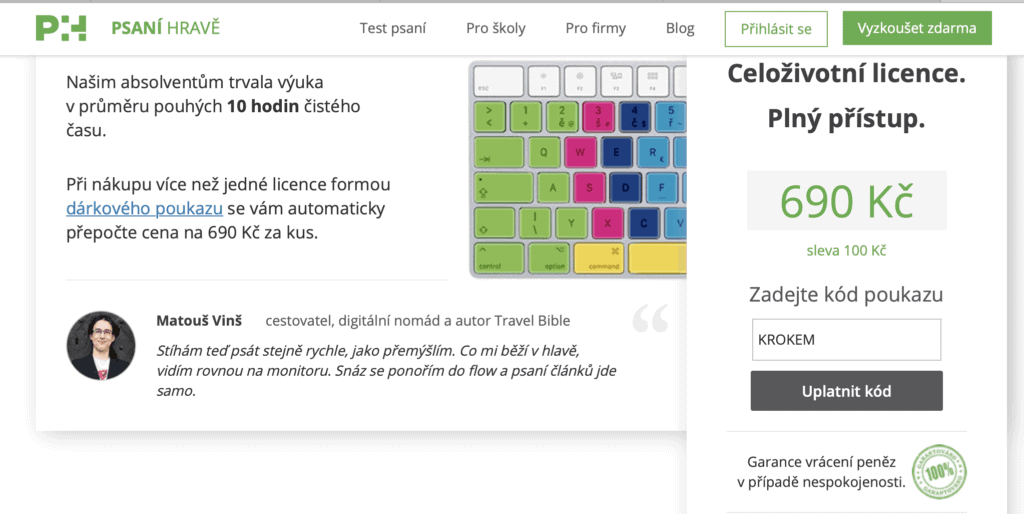Click the green control key on keyboard
The width and height of the screenshot is (1024, 514).
(497, 258)
